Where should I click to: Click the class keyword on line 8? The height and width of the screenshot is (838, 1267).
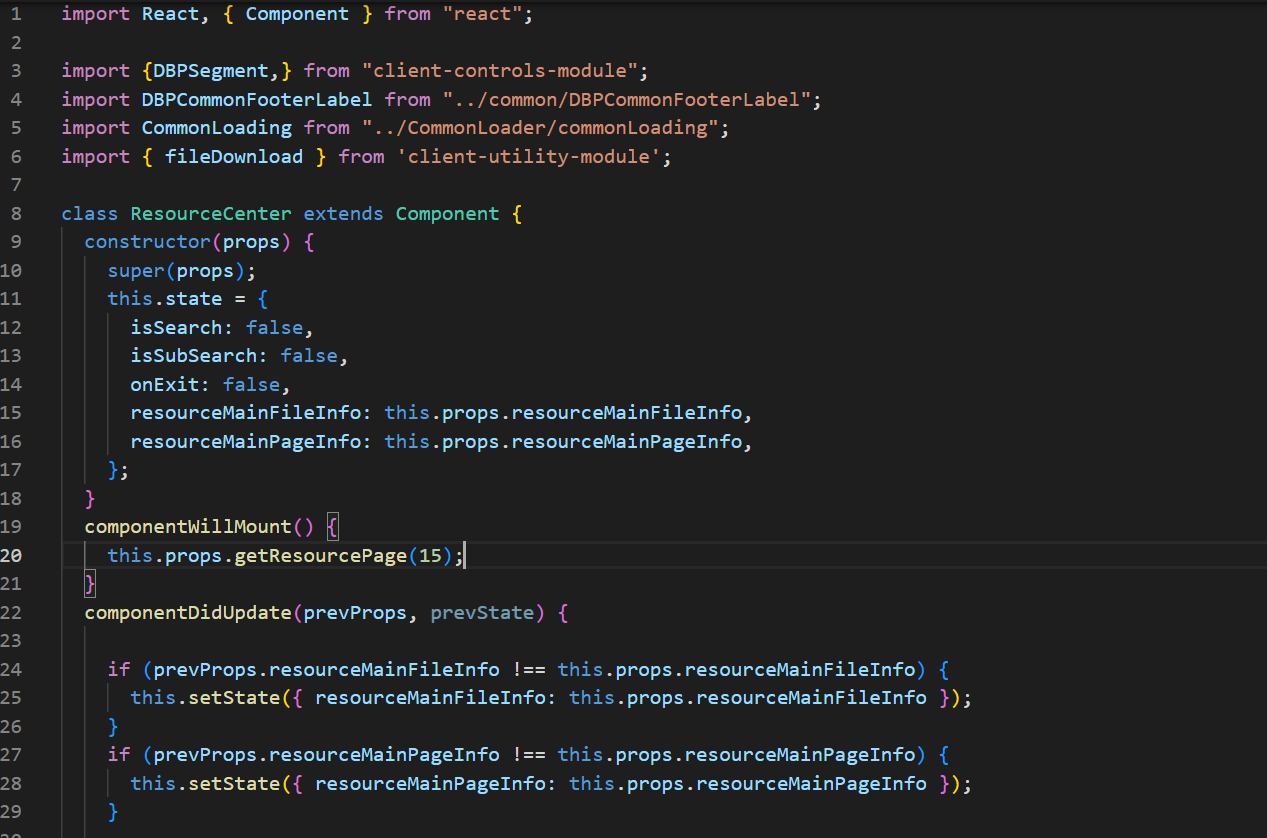(90, 214)
